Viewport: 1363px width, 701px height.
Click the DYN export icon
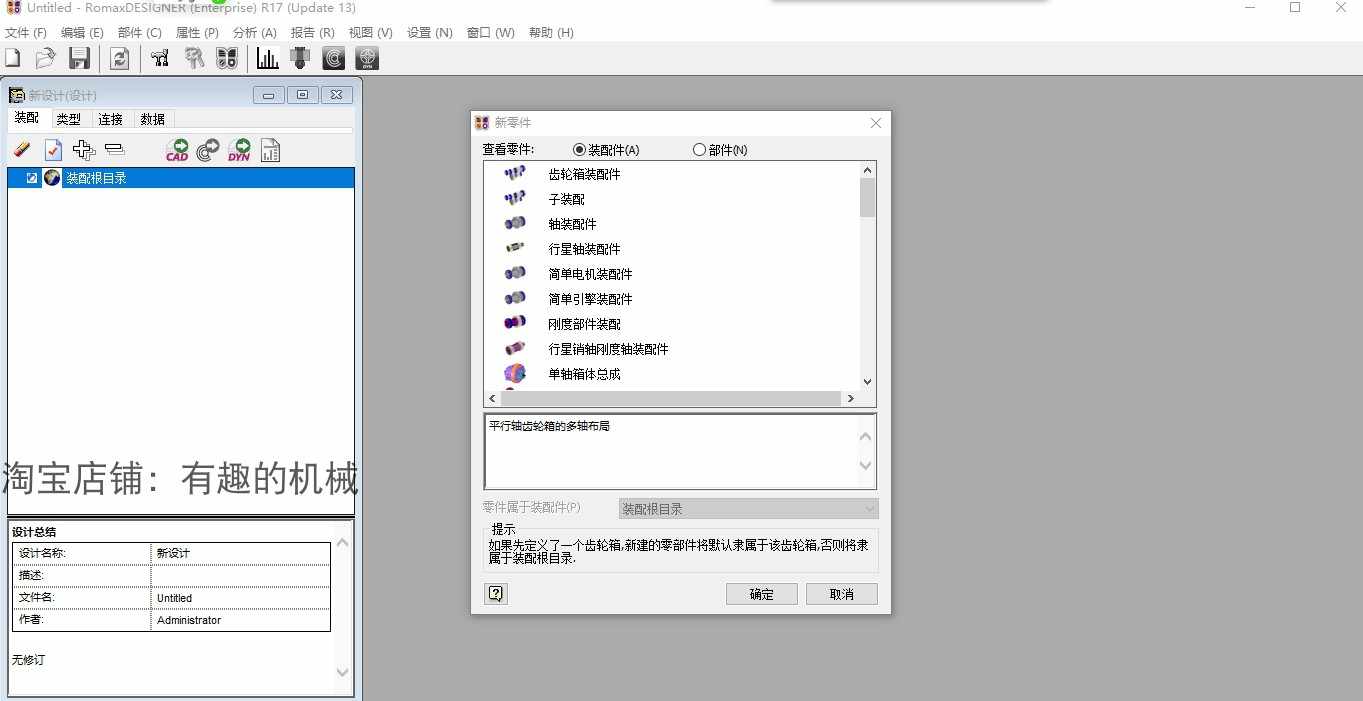click(239, 150)
